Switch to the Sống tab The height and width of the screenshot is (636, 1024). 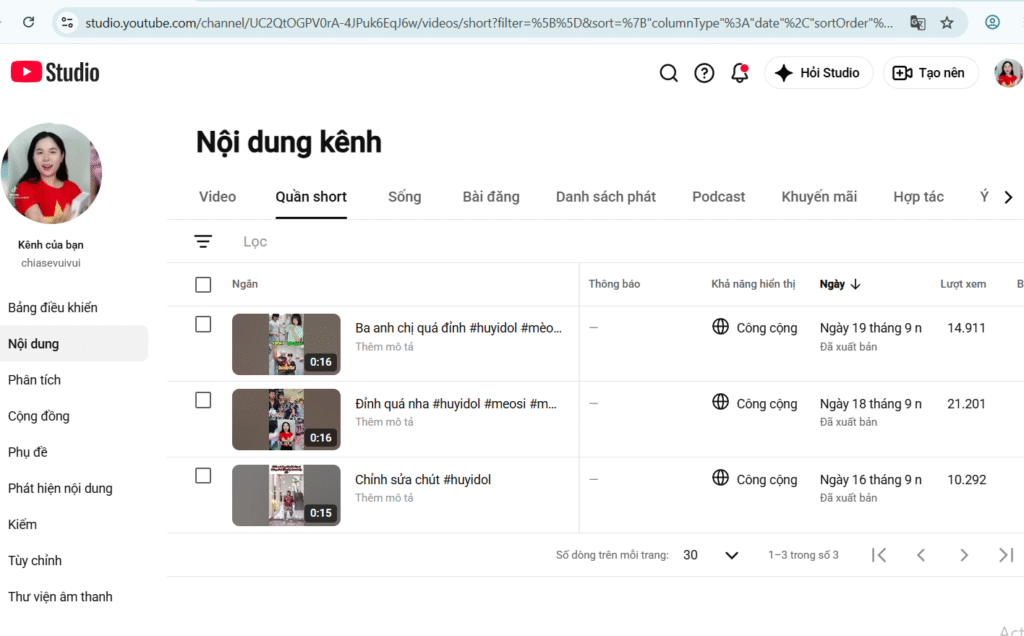point(404,197)
